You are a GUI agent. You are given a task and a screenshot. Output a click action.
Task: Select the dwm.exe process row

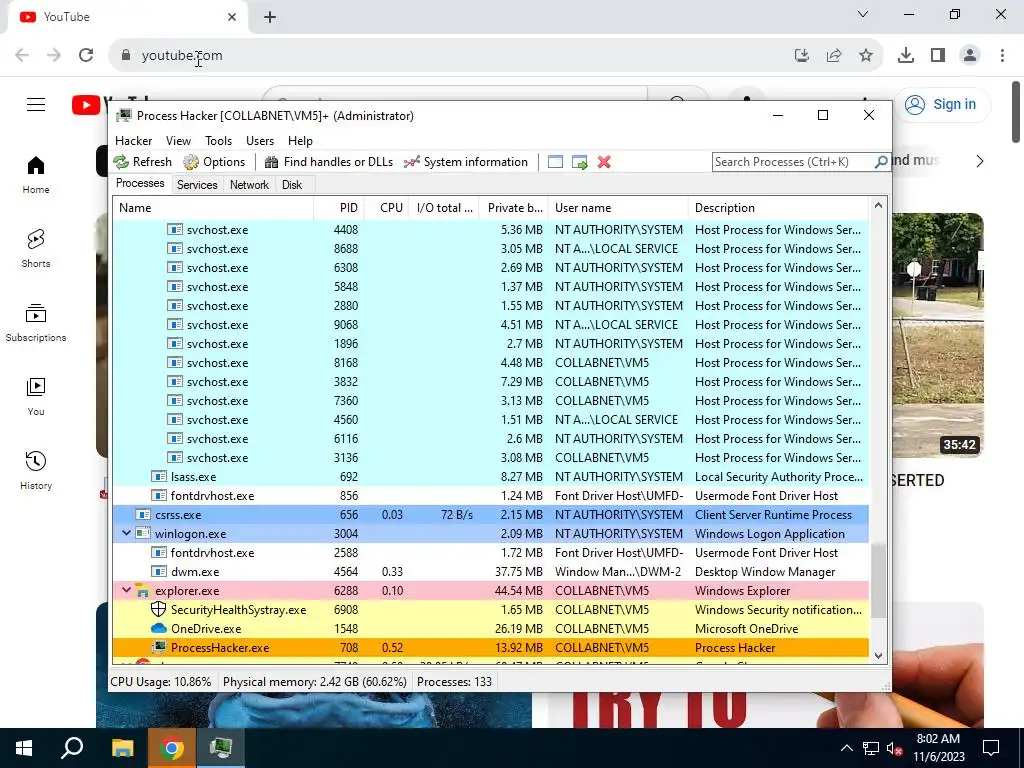tap(490, 571)
